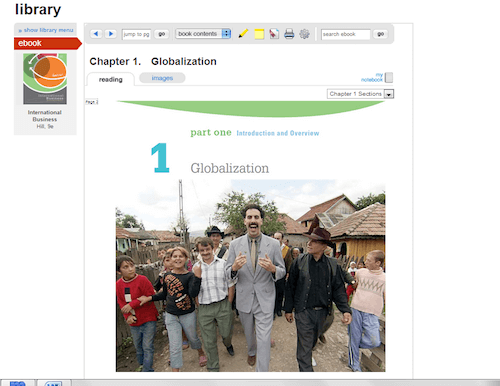
Task: Focus the search ebook field
Action: tap(346, 34)
